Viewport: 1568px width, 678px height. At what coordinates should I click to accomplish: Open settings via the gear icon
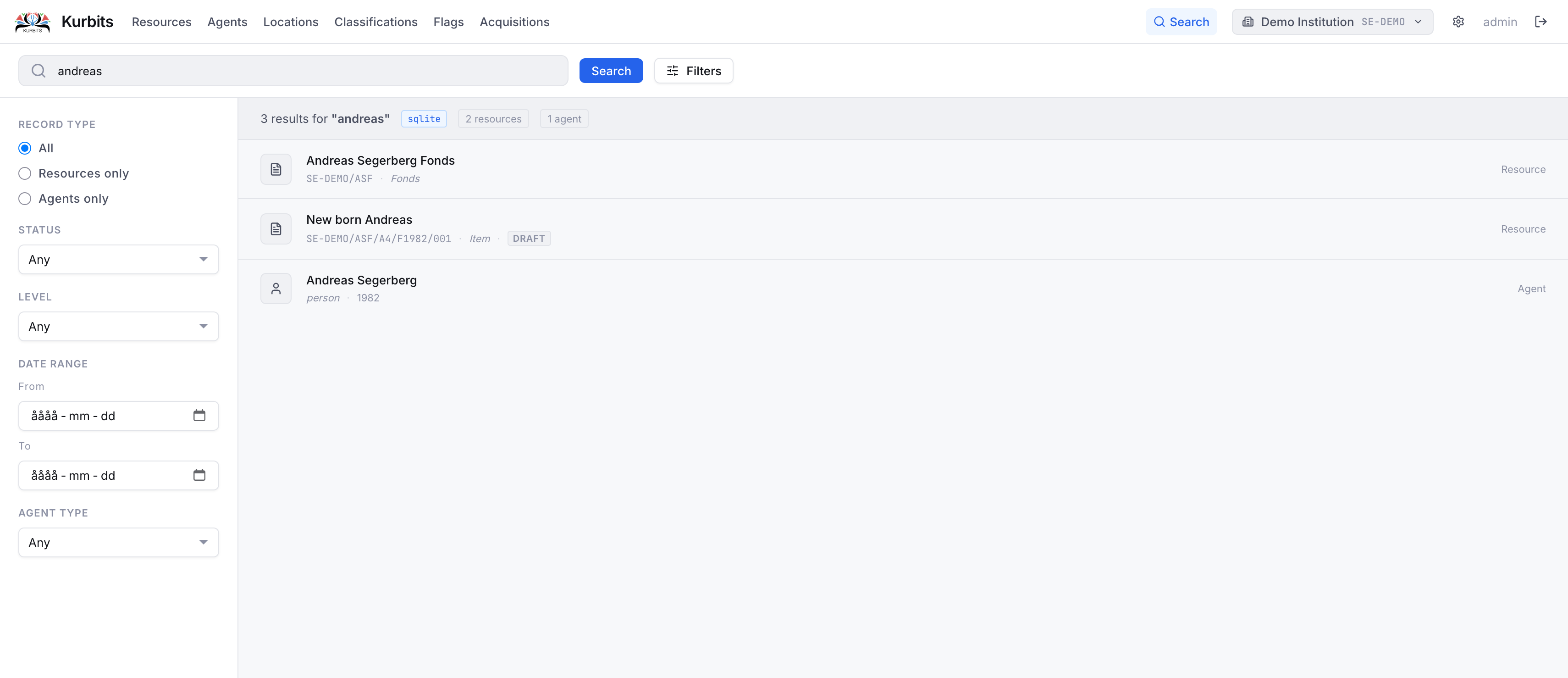pyautogui.click(x=1458, y=22)
